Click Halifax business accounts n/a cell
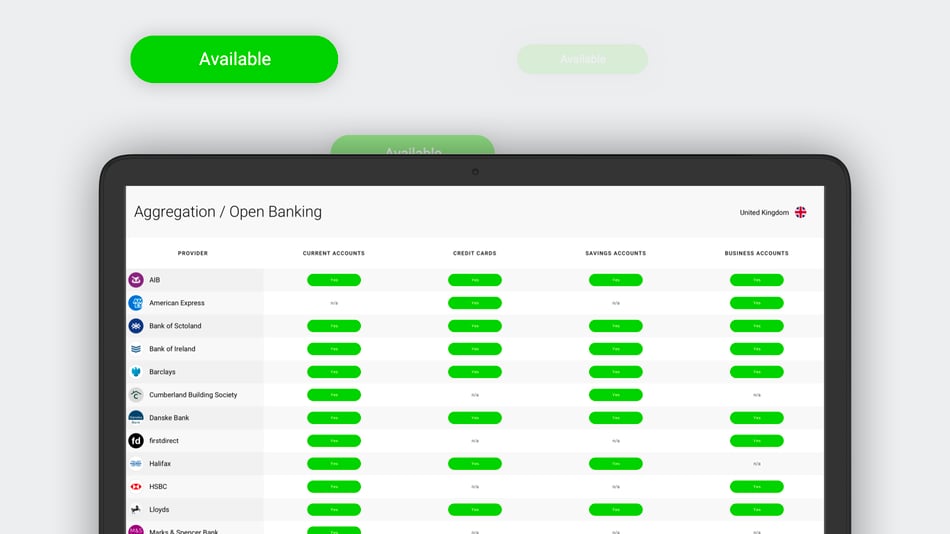The height and width of the screenshot is (534, 950). point(757,464)
